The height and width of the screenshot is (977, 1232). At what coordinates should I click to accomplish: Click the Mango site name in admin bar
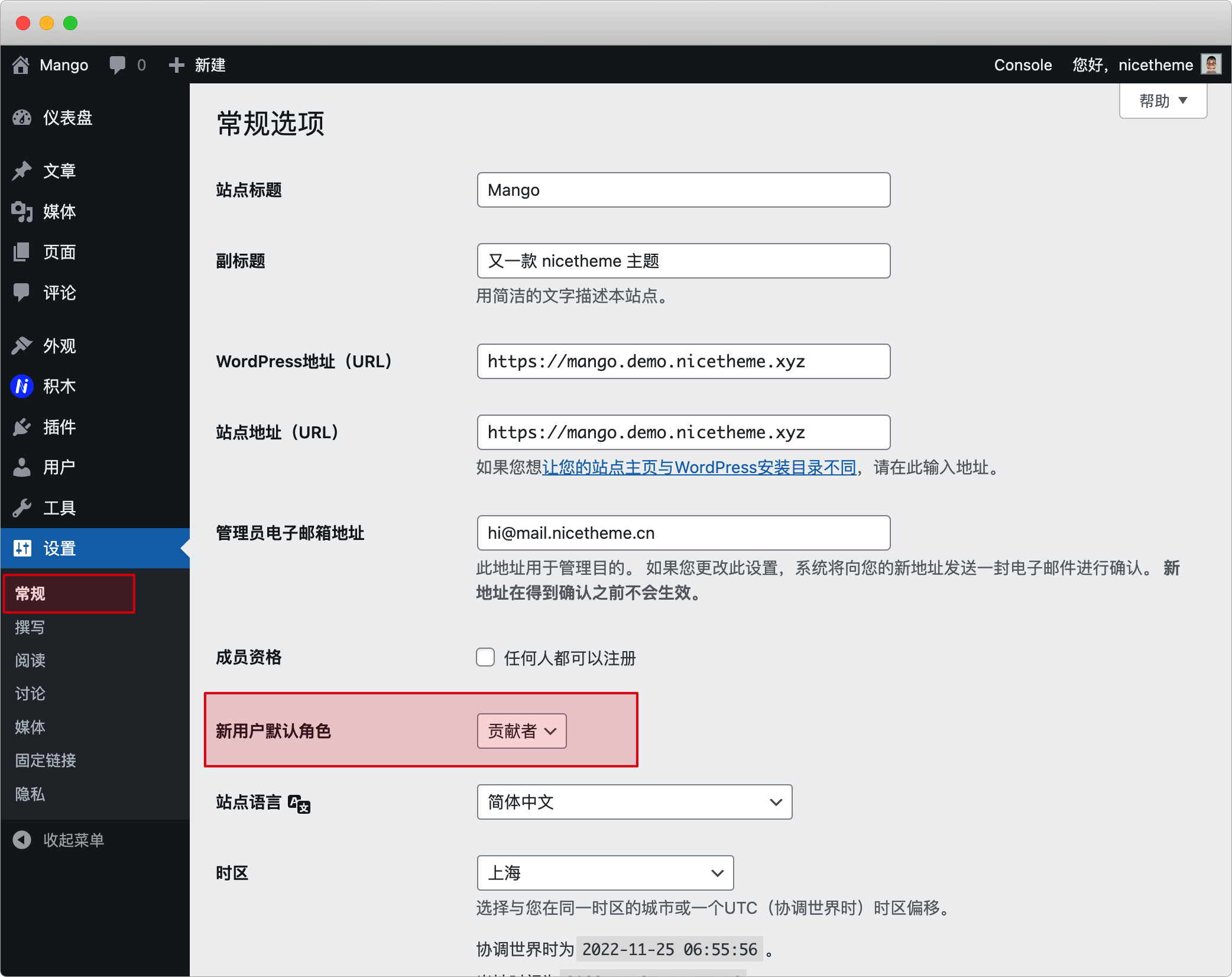(64, 65)
